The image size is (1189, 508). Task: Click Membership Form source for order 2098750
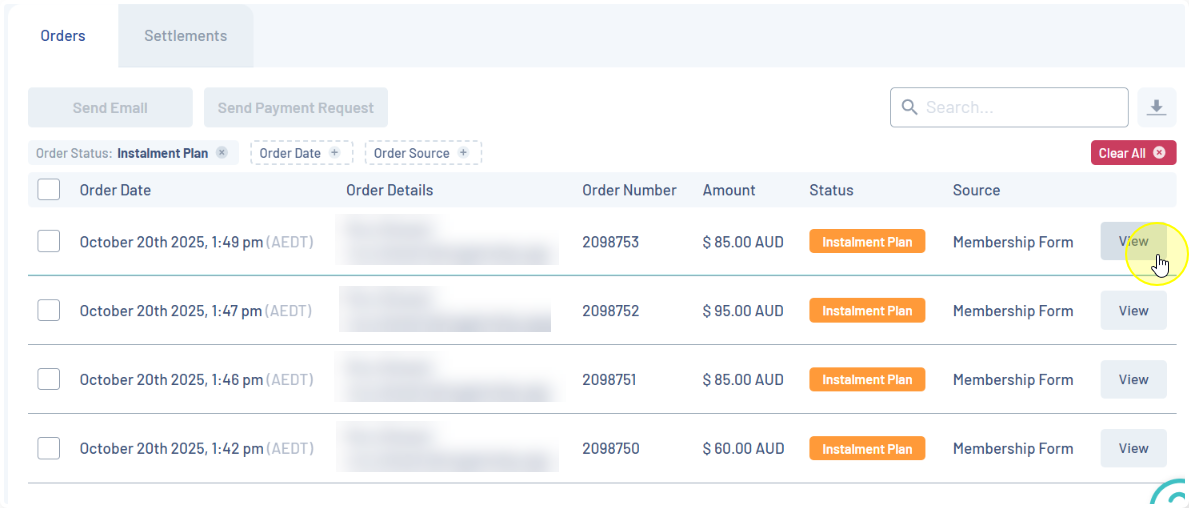point(1013,449)
